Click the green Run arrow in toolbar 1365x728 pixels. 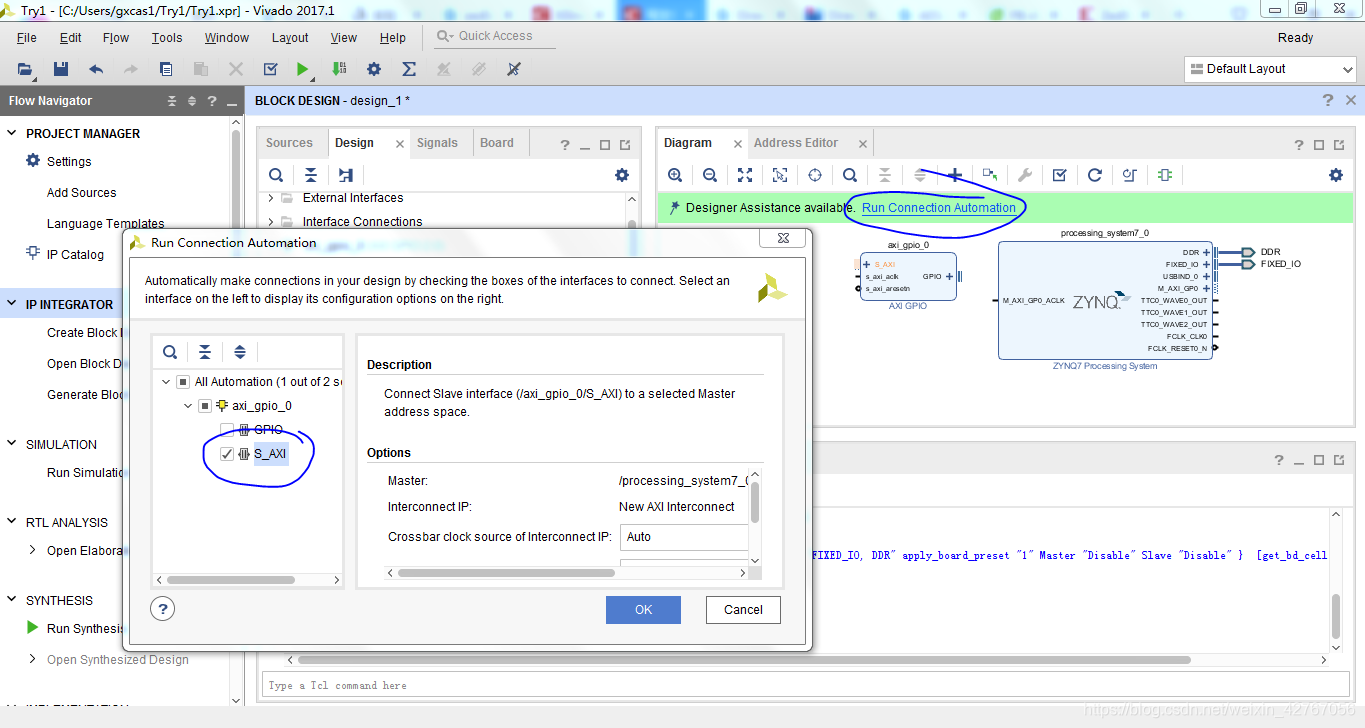pyautogui.click(x=303, y=69)
